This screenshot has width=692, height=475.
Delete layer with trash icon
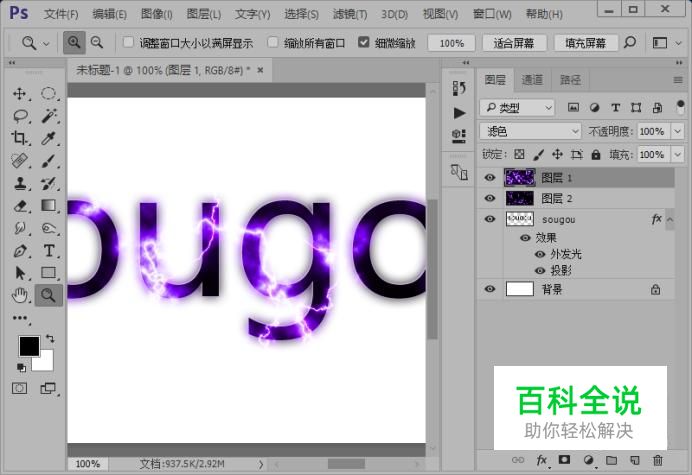click(x=658, y=460)
